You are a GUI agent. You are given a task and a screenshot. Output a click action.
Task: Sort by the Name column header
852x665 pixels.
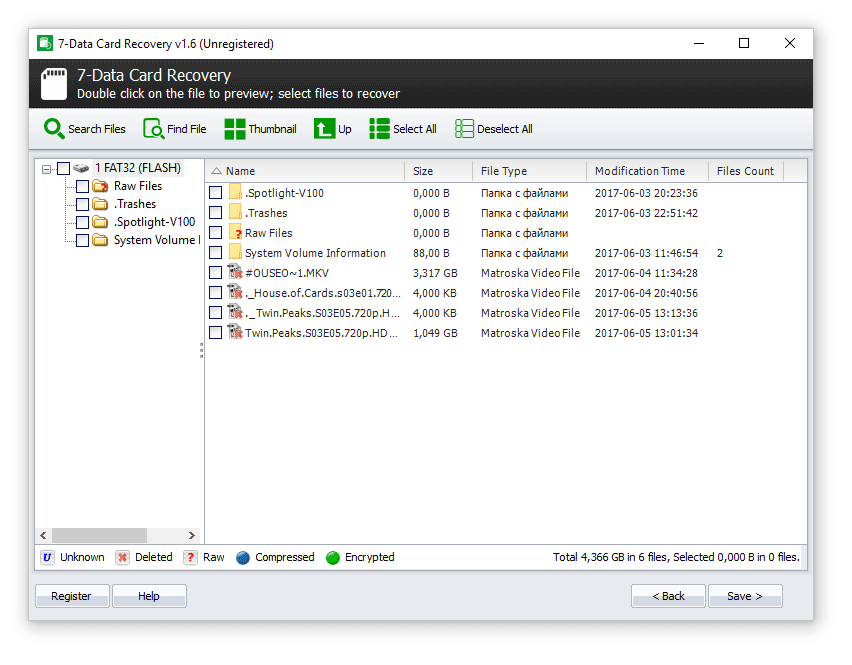click(x=305, y=171)
